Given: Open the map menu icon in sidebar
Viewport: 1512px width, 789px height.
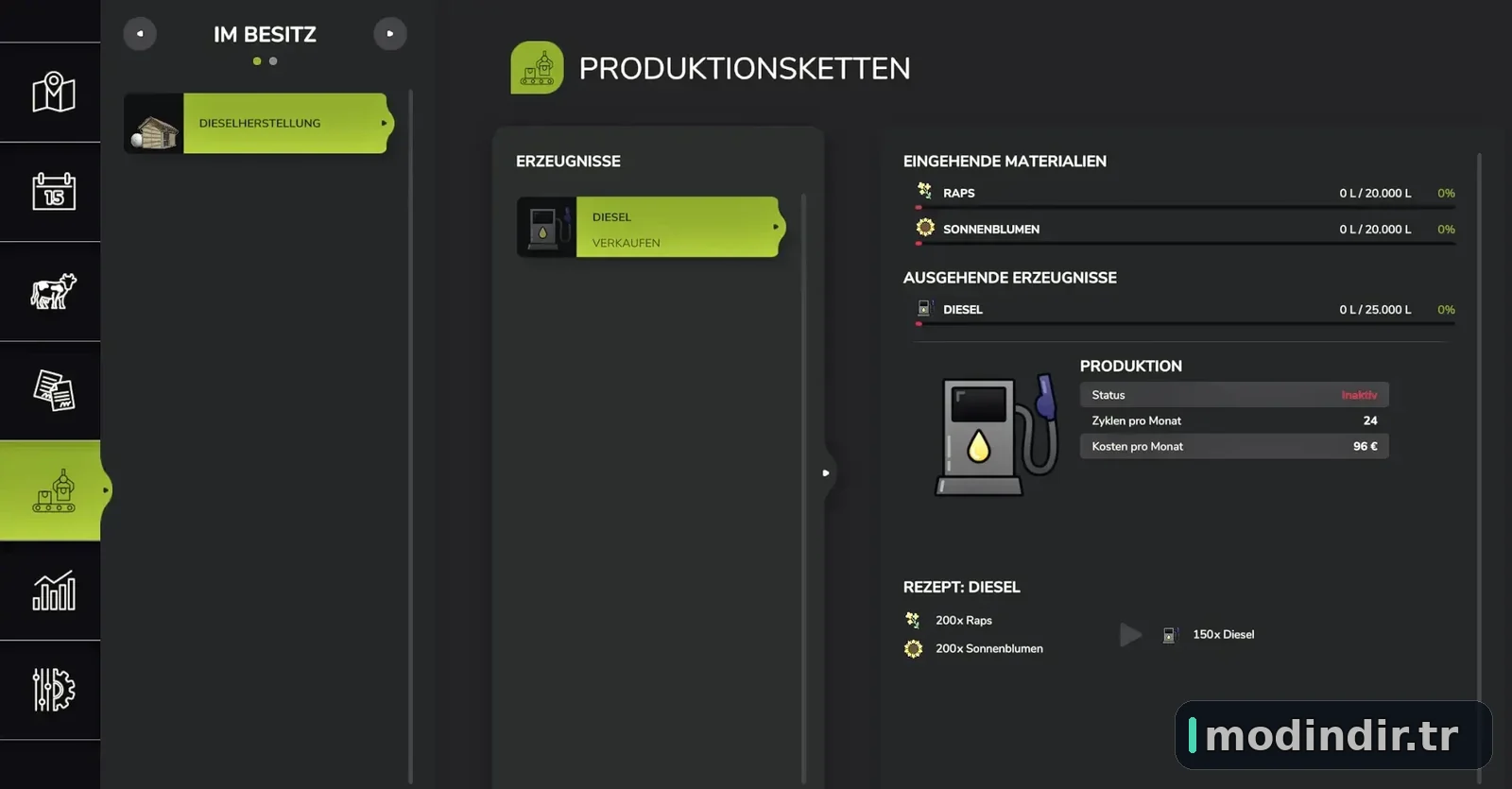Looking at the screenshot, I should tap(53, 93).
